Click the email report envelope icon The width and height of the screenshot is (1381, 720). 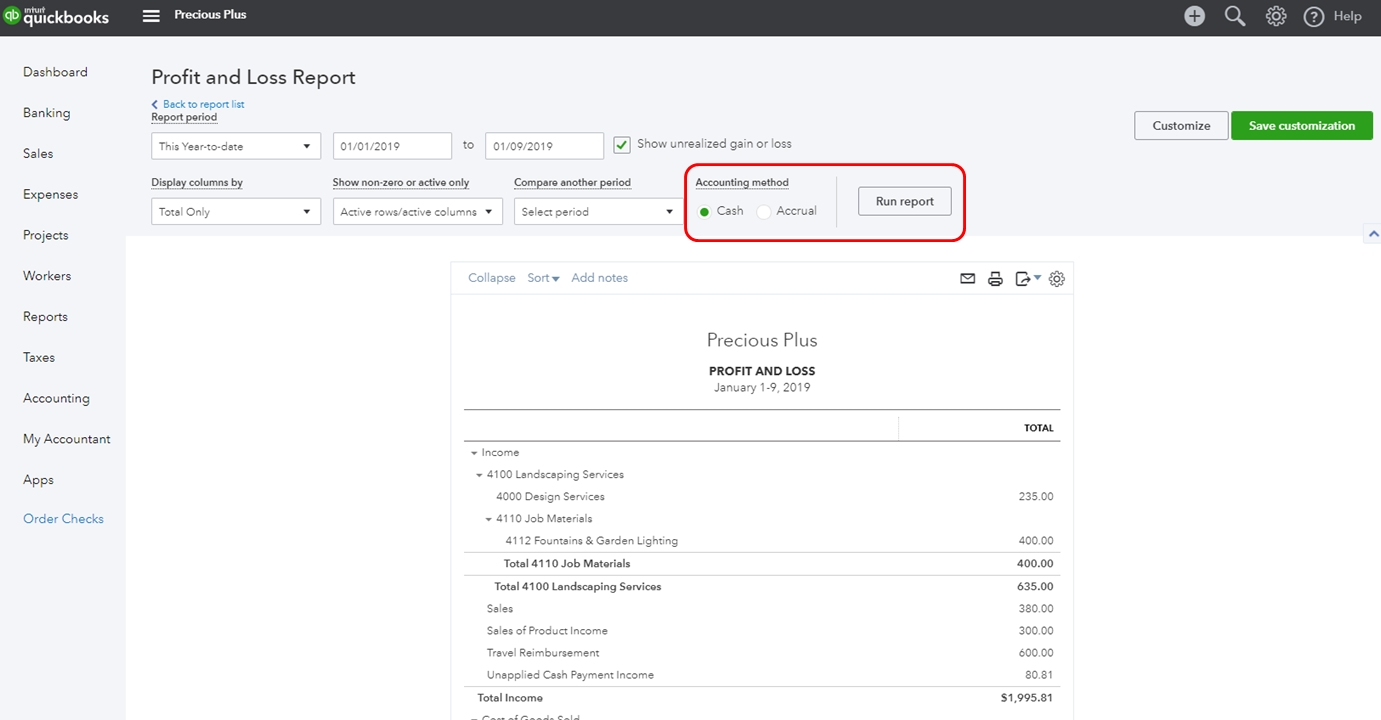pos(967,279)
